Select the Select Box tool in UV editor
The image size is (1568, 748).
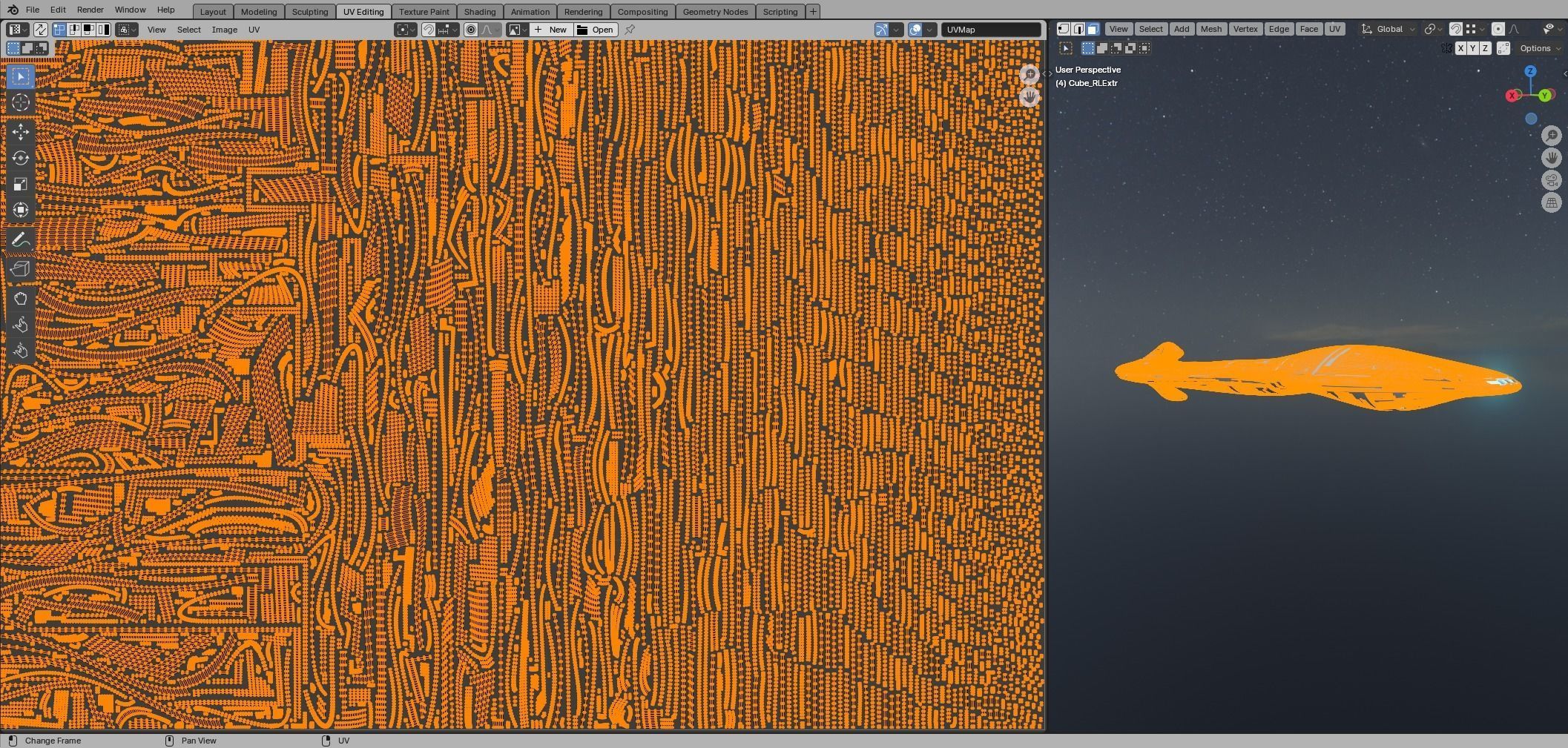point(21,76)
